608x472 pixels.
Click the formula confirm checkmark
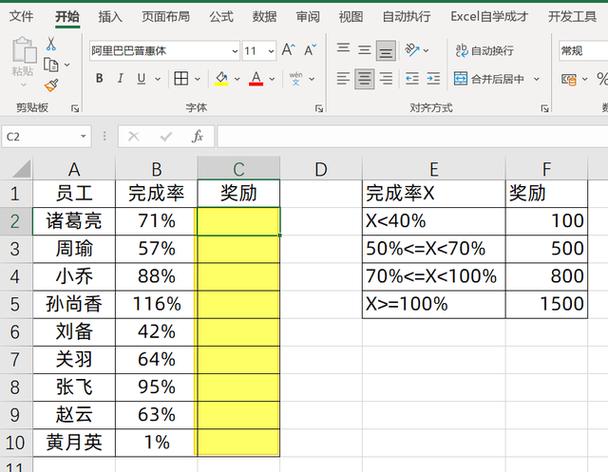point(166,137)
